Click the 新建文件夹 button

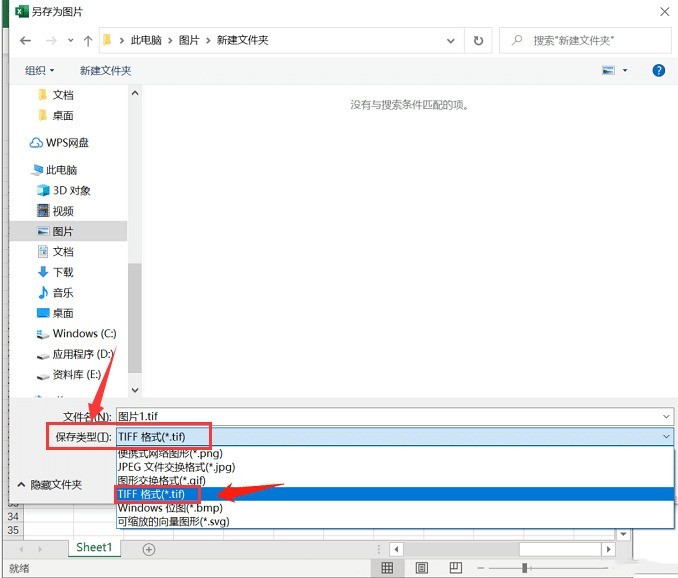(x=106, y=70)
